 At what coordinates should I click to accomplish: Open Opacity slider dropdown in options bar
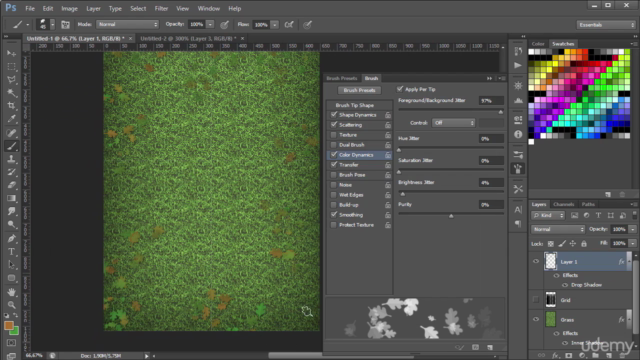[210, 24]
